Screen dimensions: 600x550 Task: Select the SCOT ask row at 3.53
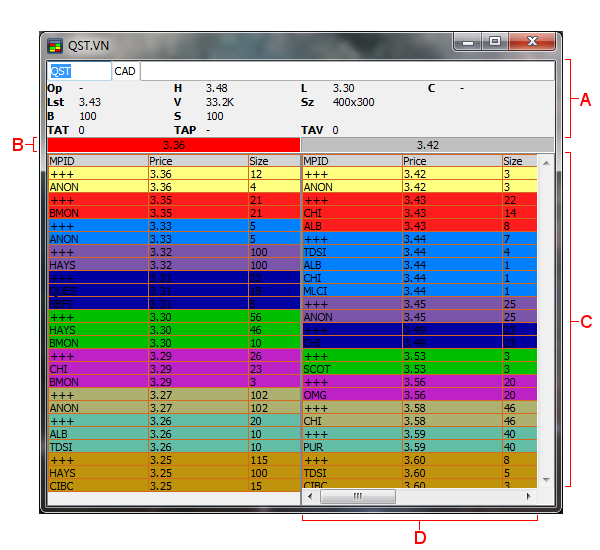tap(350, 369)
